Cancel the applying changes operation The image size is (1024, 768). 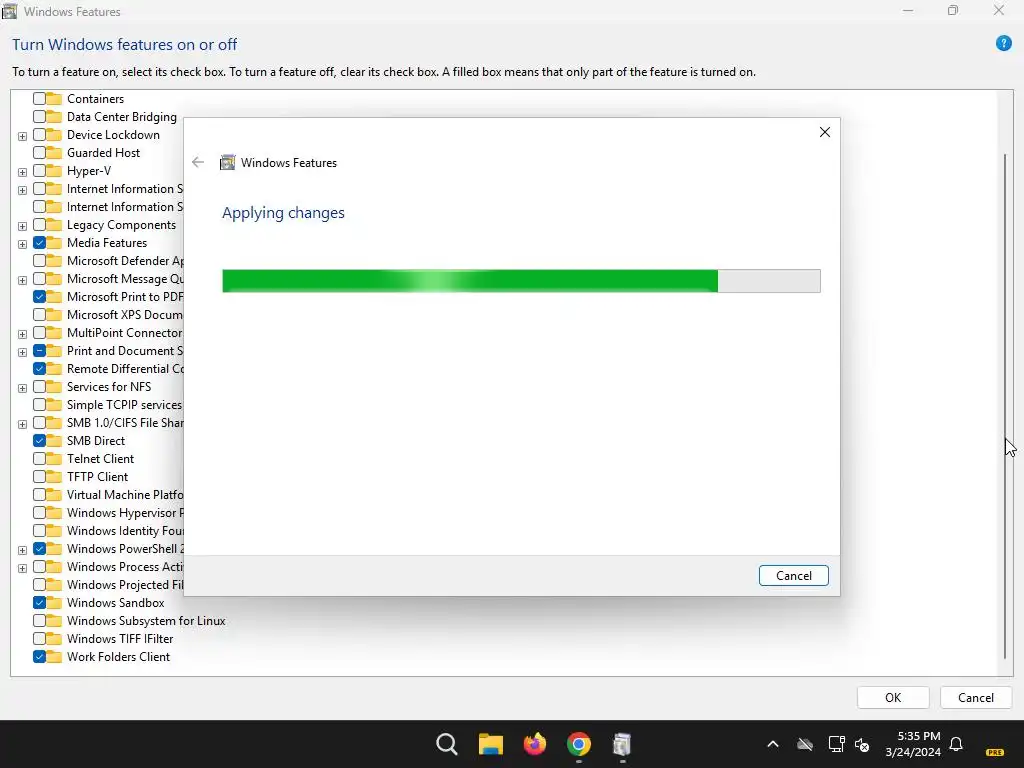pyautogui.click(x=793, y=575)
